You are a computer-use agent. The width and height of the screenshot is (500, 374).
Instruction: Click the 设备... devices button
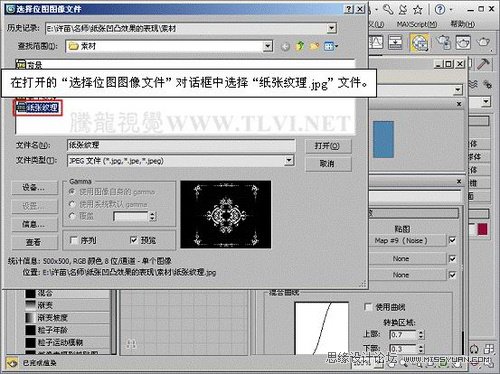(34, 188)
